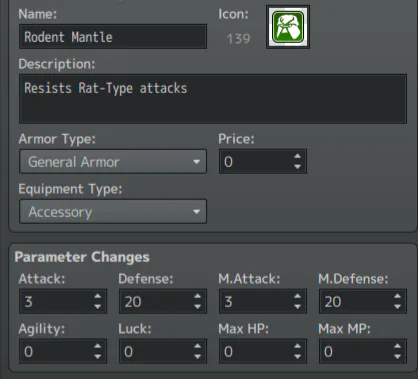Click the Max HP number field
The height and width of the screenshot is (379, 418).
coord(263,351)
